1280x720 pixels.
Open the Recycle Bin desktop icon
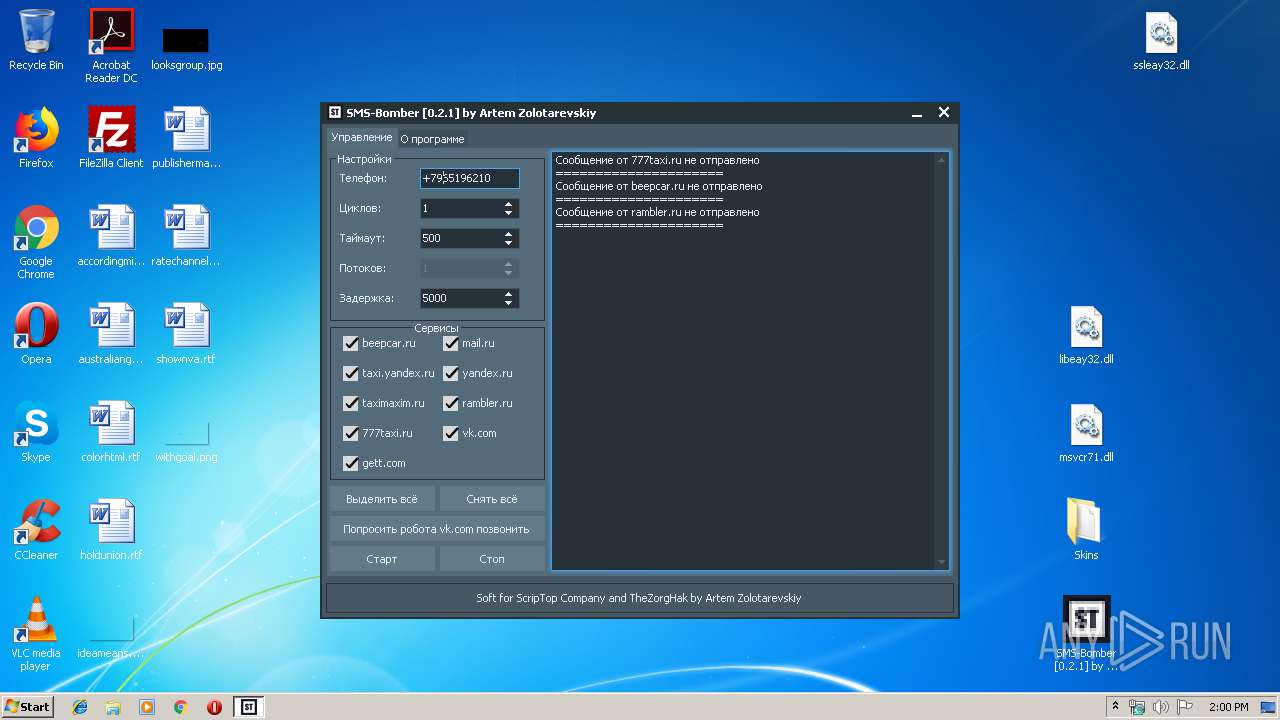point(36,40)
